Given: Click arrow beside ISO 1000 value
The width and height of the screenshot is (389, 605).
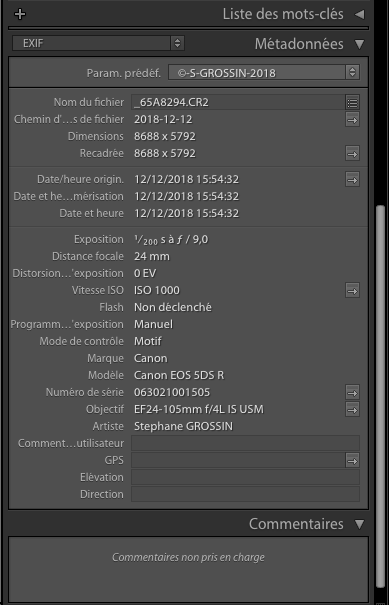Looking at the screenshot, I should (x=352, y=291).
